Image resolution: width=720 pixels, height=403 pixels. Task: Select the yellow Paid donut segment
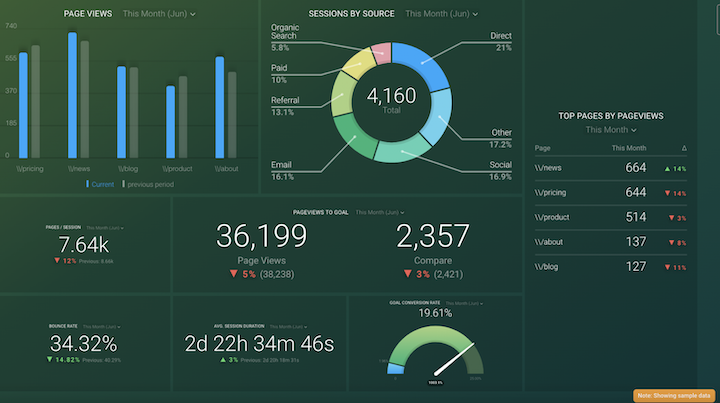[359, 64]
